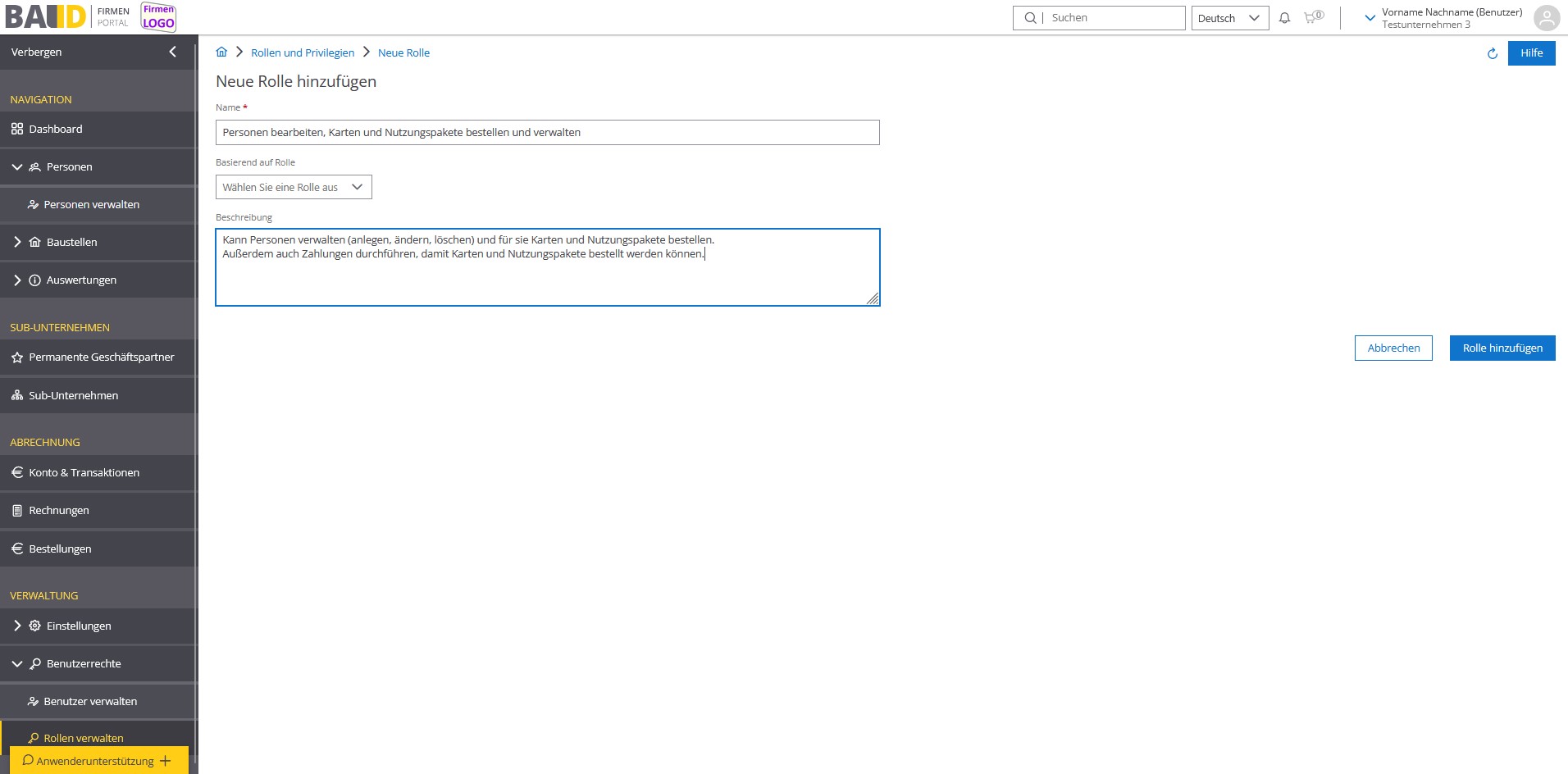Collapse sidebar with Verbergen arrow

[172, 52]
